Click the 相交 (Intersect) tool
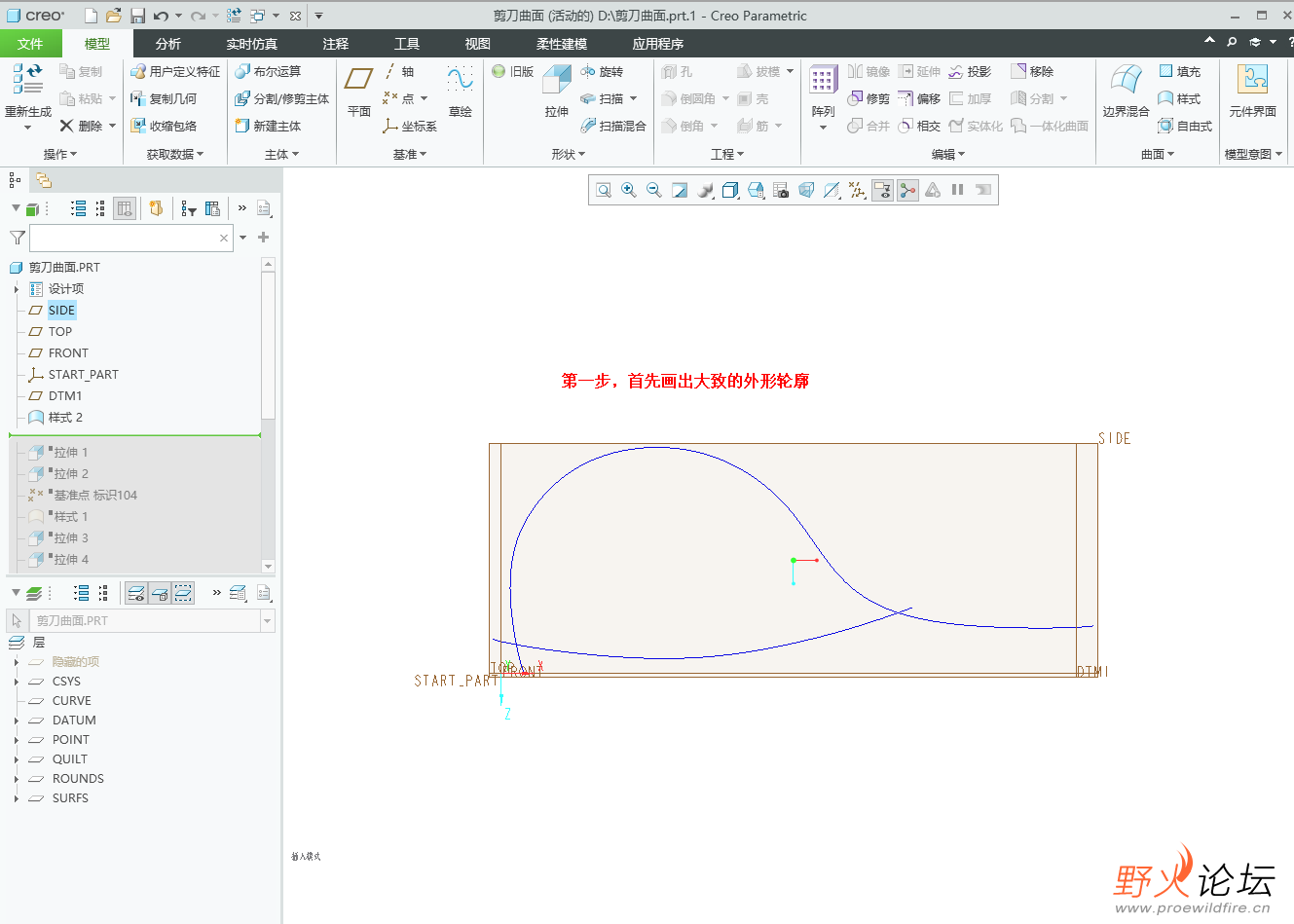1294x924 pixels. point(919,127)
